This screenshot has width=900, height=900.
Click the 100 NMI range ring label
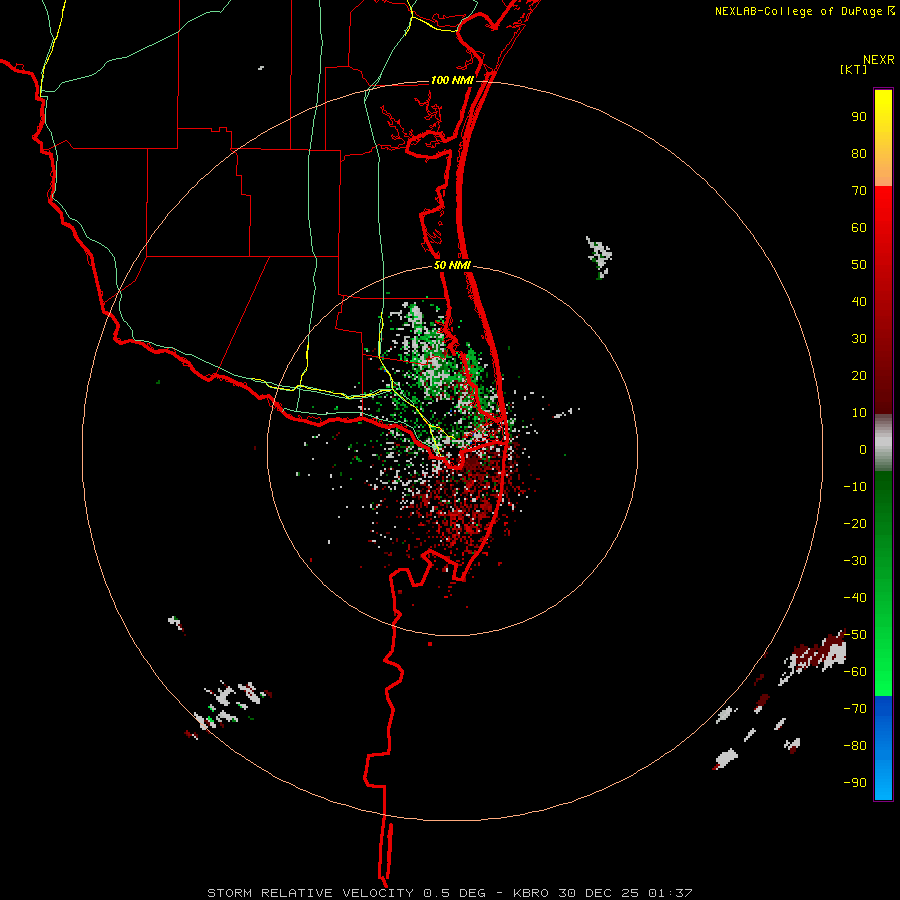click(452, 80)
